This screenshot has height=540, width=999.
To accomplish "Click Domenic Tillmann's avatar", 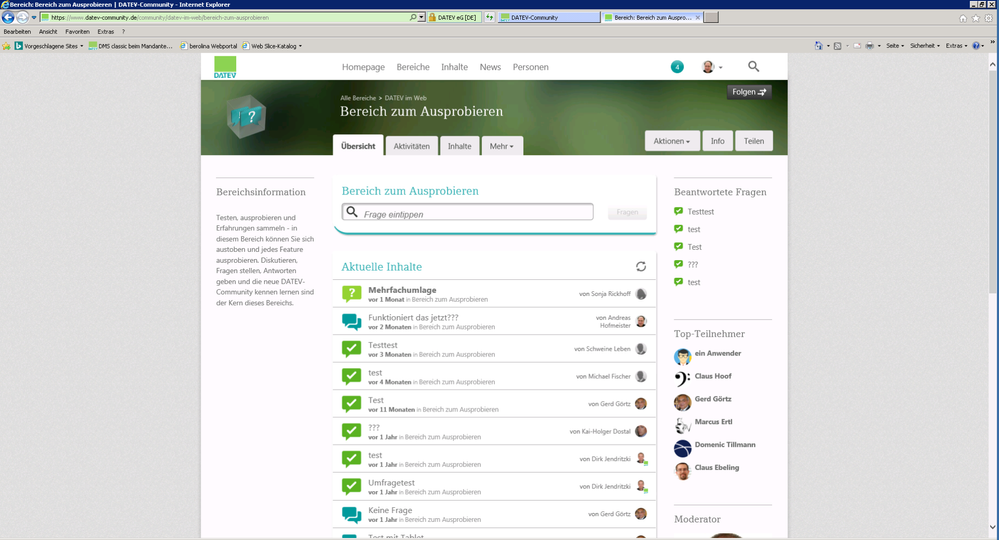I will point(682,448).
